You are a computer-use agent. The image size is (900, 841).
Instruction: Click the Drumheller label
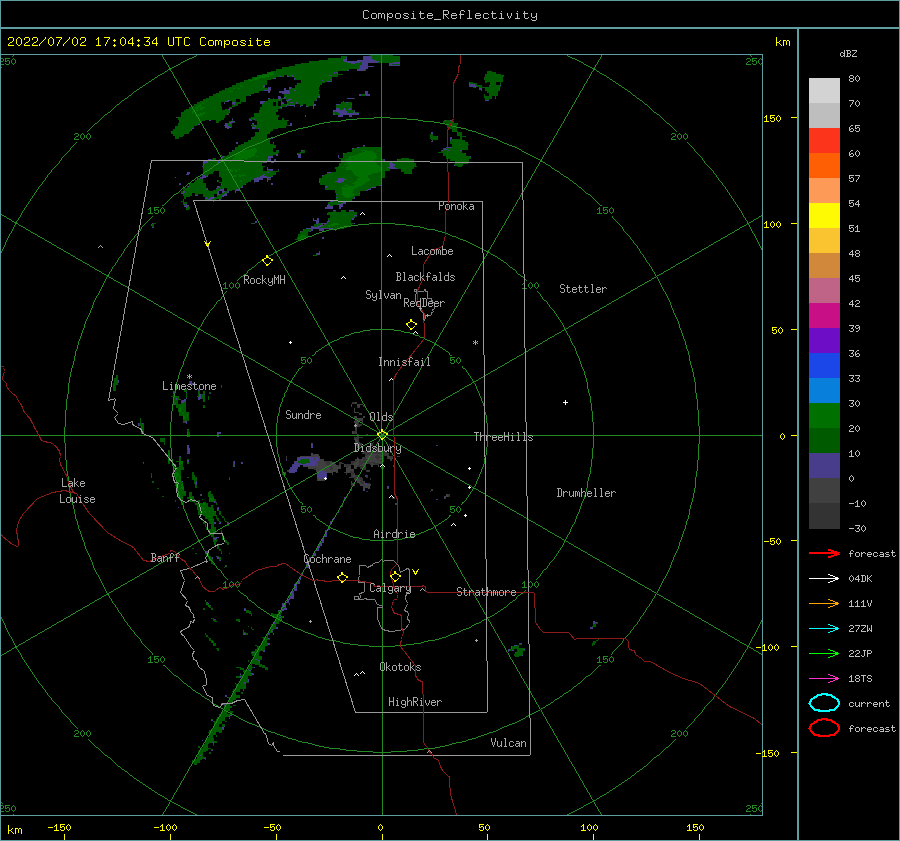(x=586, y=493)
